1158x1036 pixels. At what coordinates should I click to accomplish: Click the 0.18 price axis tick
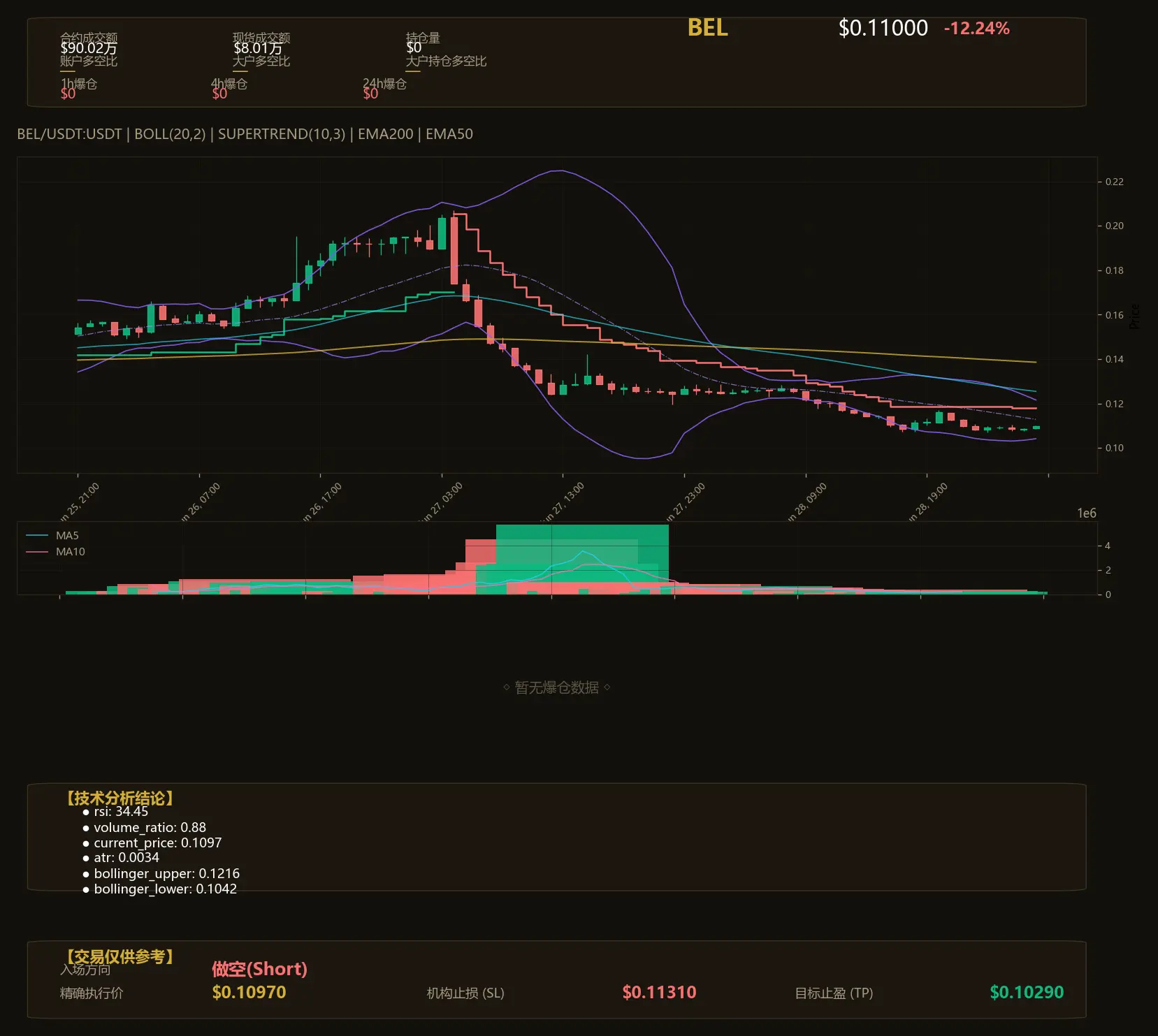coord(1115,270)
